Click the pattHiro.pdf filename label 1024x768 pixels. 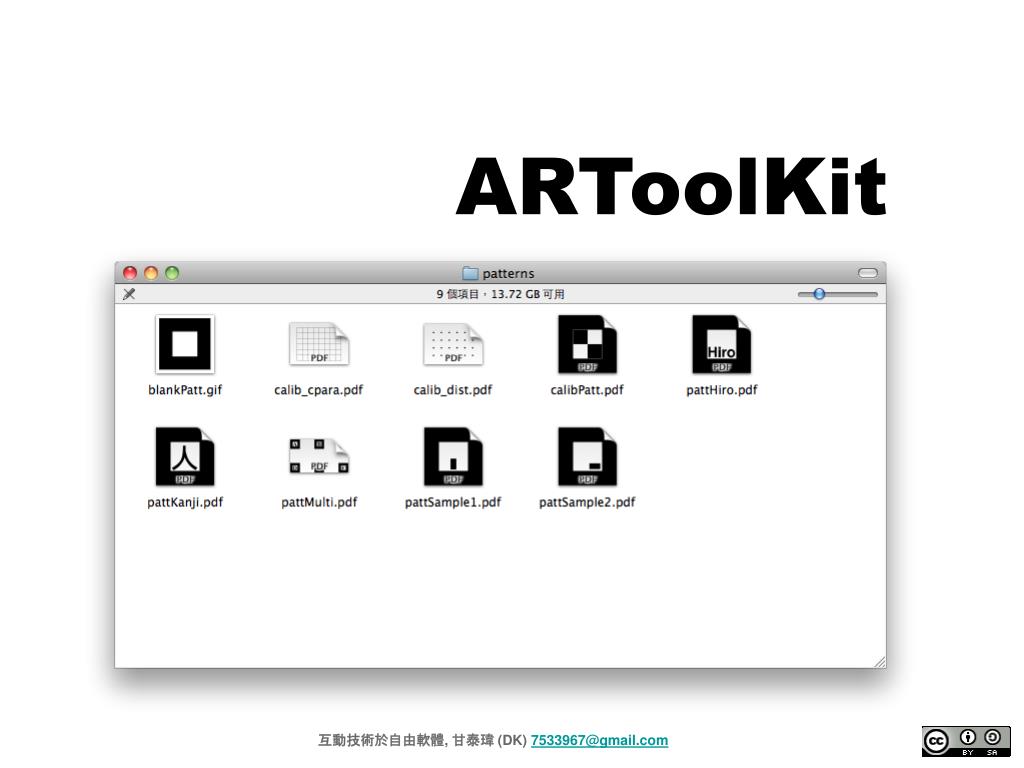[x=722, y=390]
